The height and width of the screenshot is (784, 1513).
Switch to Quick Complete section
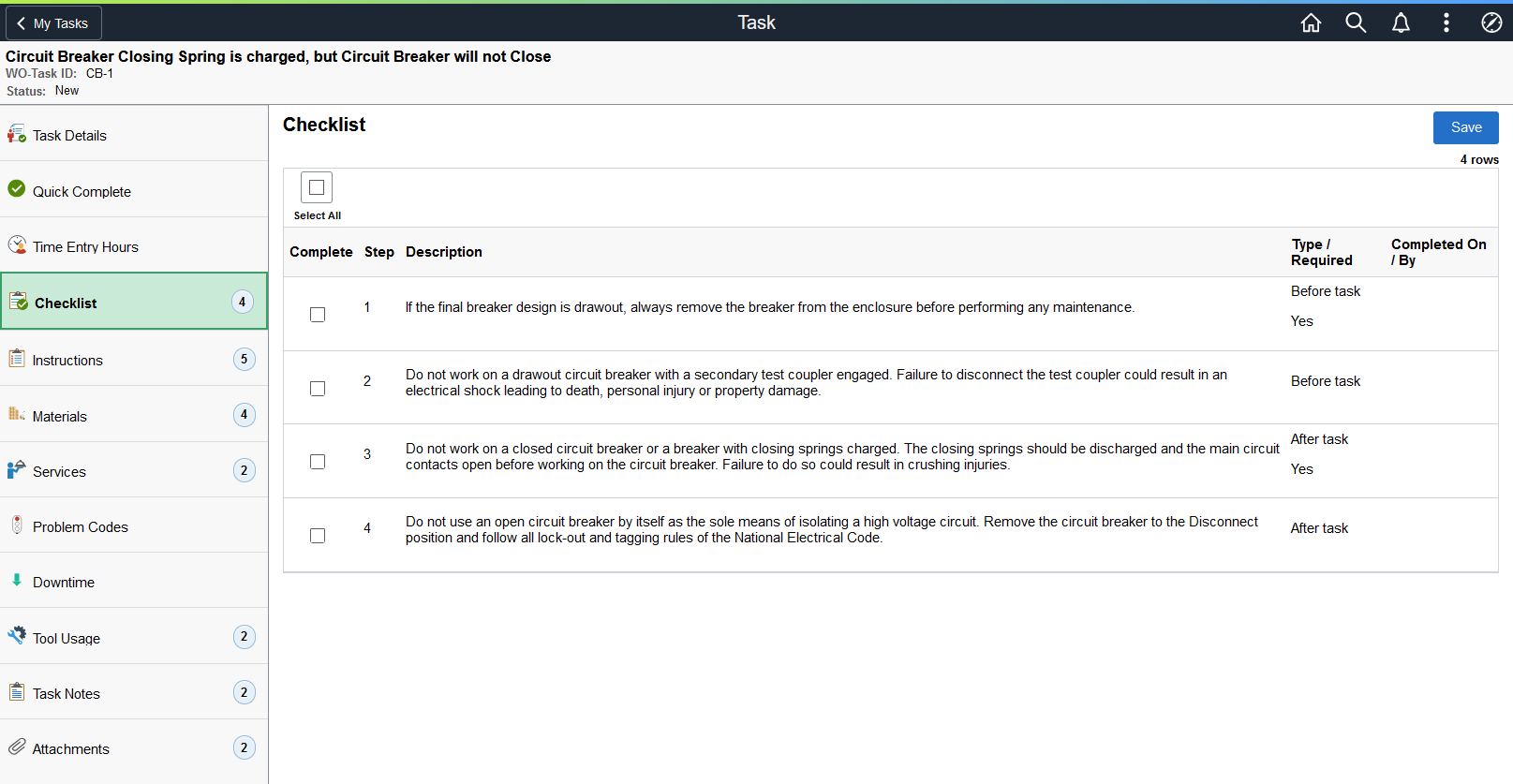[134, 190]
